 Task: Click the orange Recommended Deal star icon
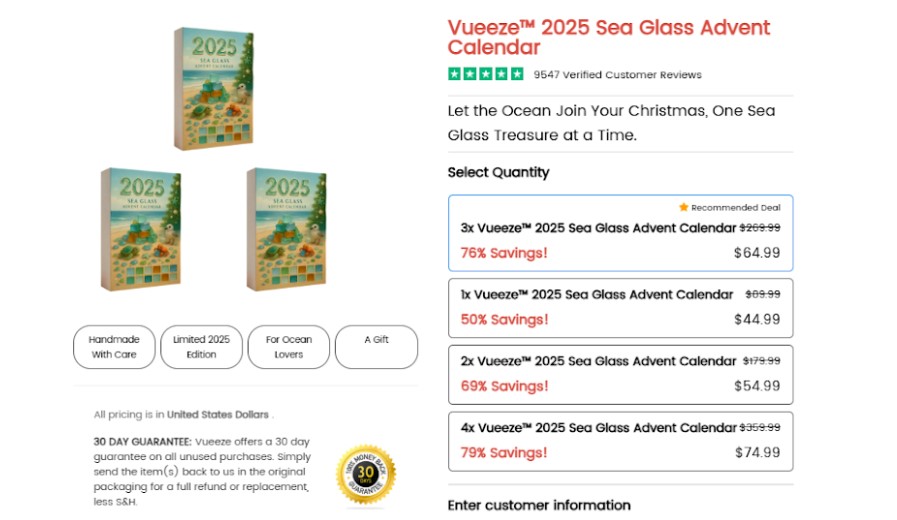click(x=684, y=207)
